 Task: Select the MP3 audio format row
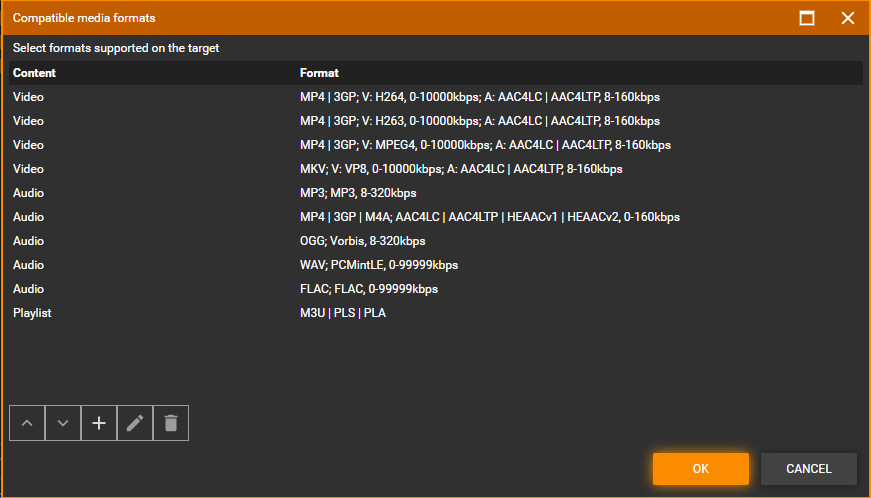tap(358, 193)
